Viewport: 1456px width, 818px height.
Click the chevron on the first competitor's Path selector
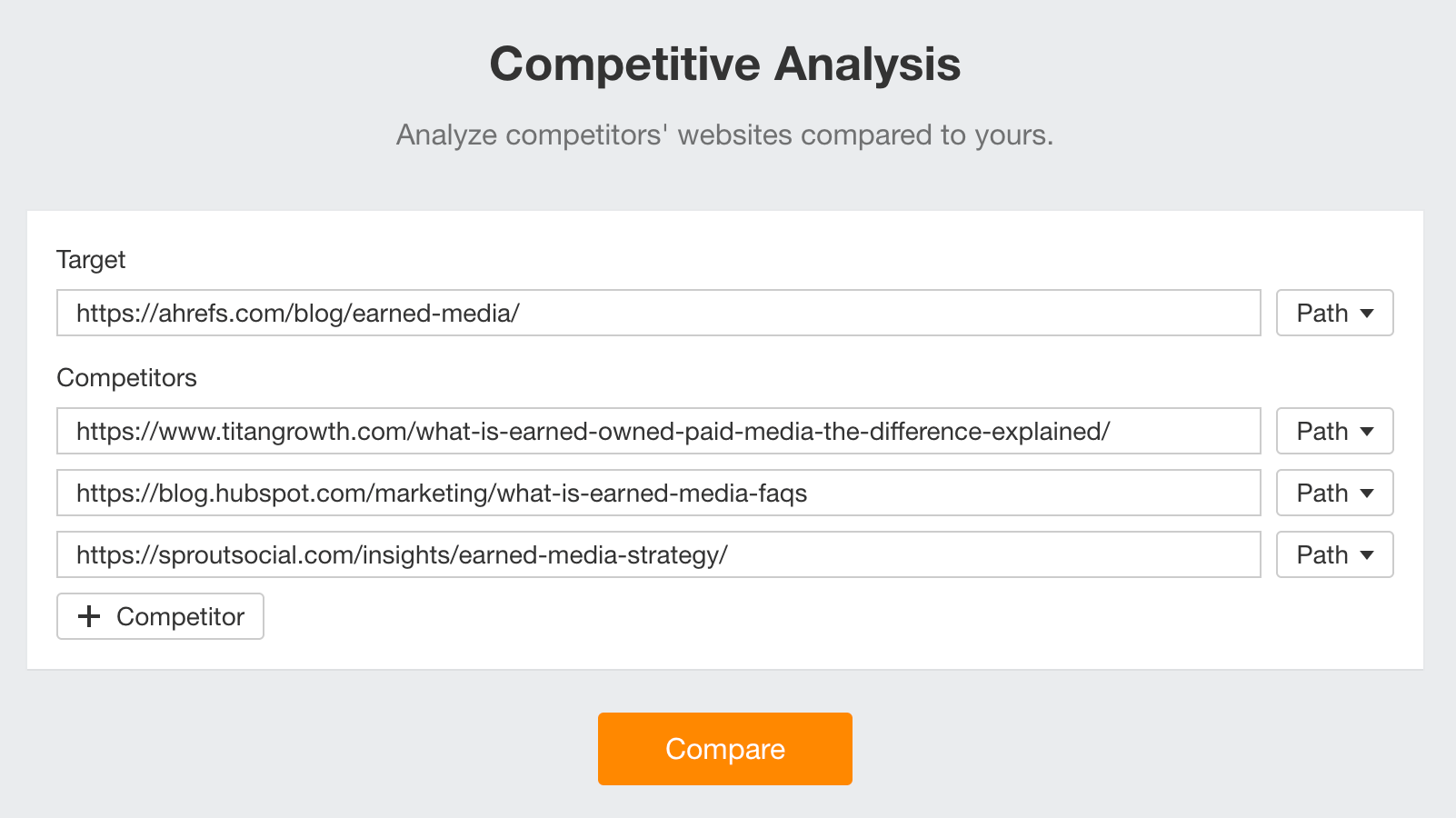point(1367,431)
